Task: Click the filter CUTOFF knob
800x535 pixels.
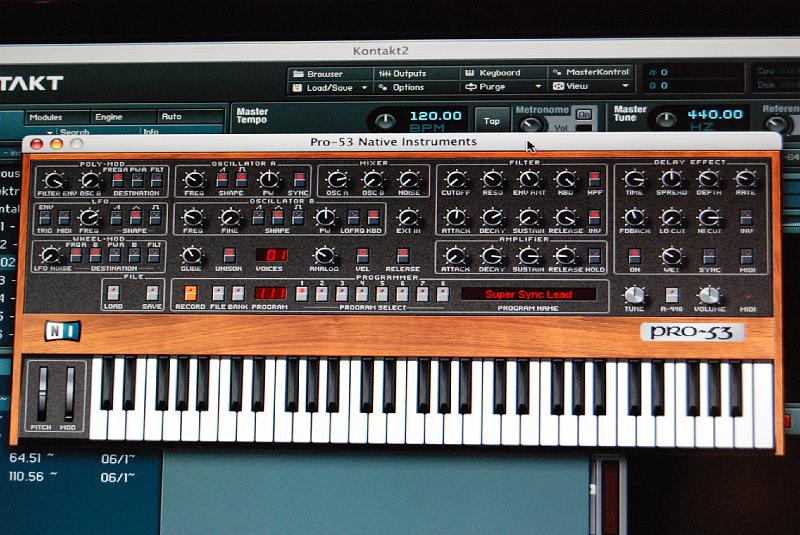Action: pos(455,180)
